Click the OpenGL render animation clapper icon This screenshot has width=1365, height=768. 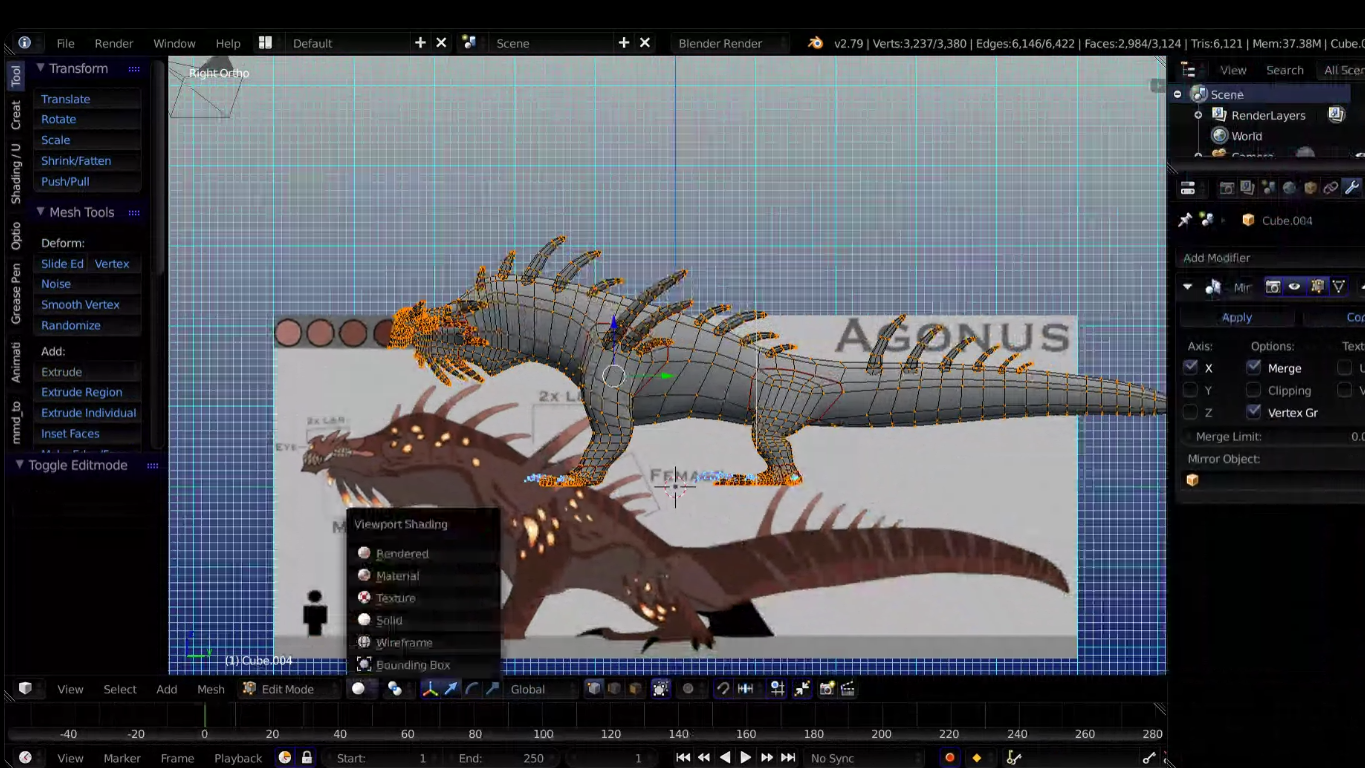pos(848,689)
